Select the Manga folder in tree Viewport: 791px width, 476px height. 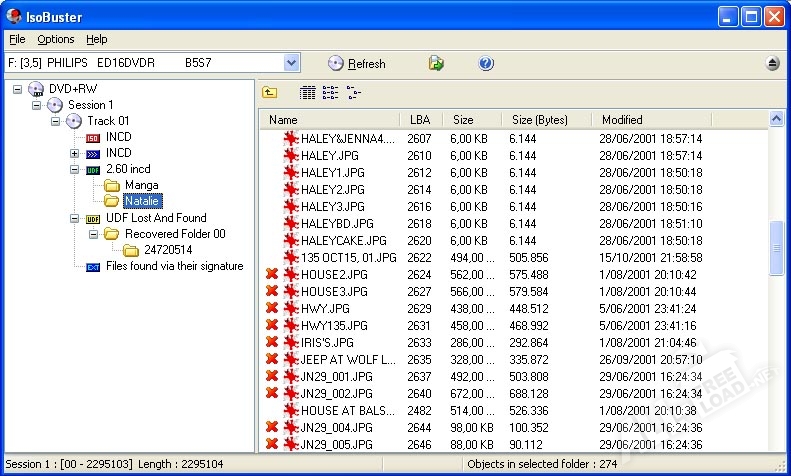(x=140, y=185)
